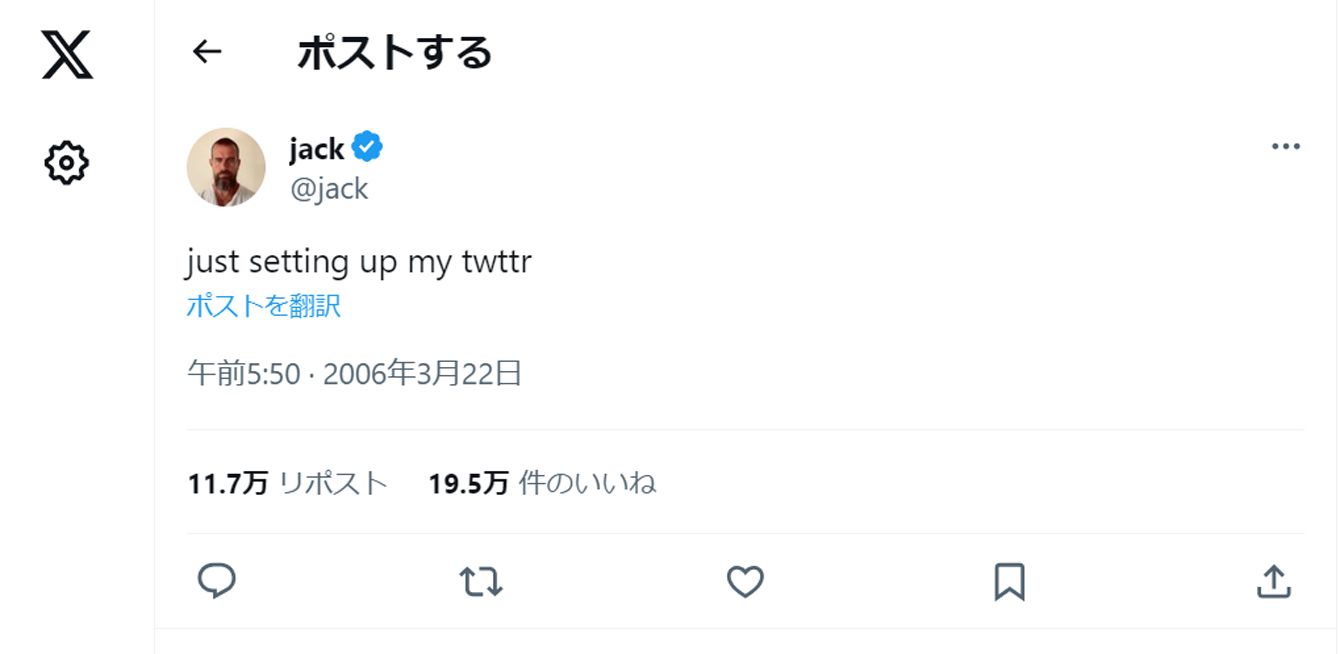Click the share upload arrow icon
1340x654 pixels.
coord(1273,581)
